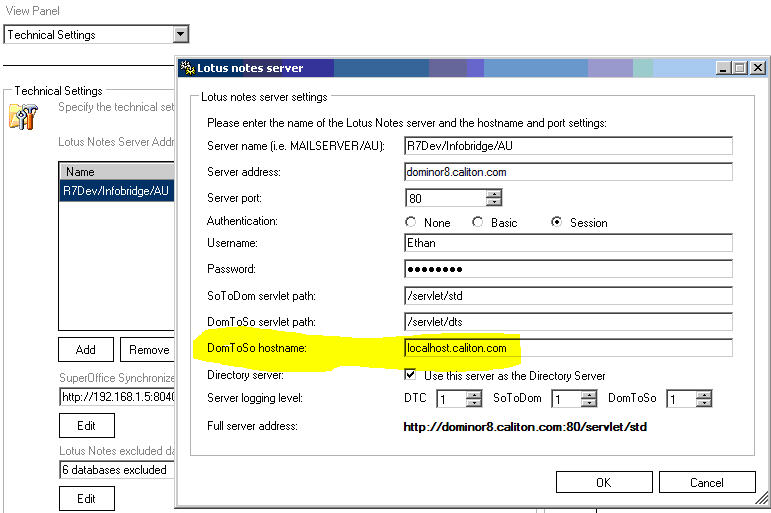This screenshot has width=771, height=513.
Task: Decrease the DTC logging level
Action: 474,402
